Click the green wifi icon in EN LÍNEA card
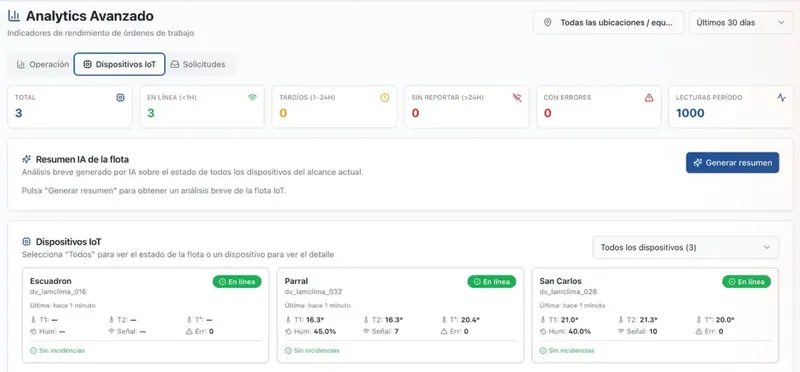 [x=253, y=97]
